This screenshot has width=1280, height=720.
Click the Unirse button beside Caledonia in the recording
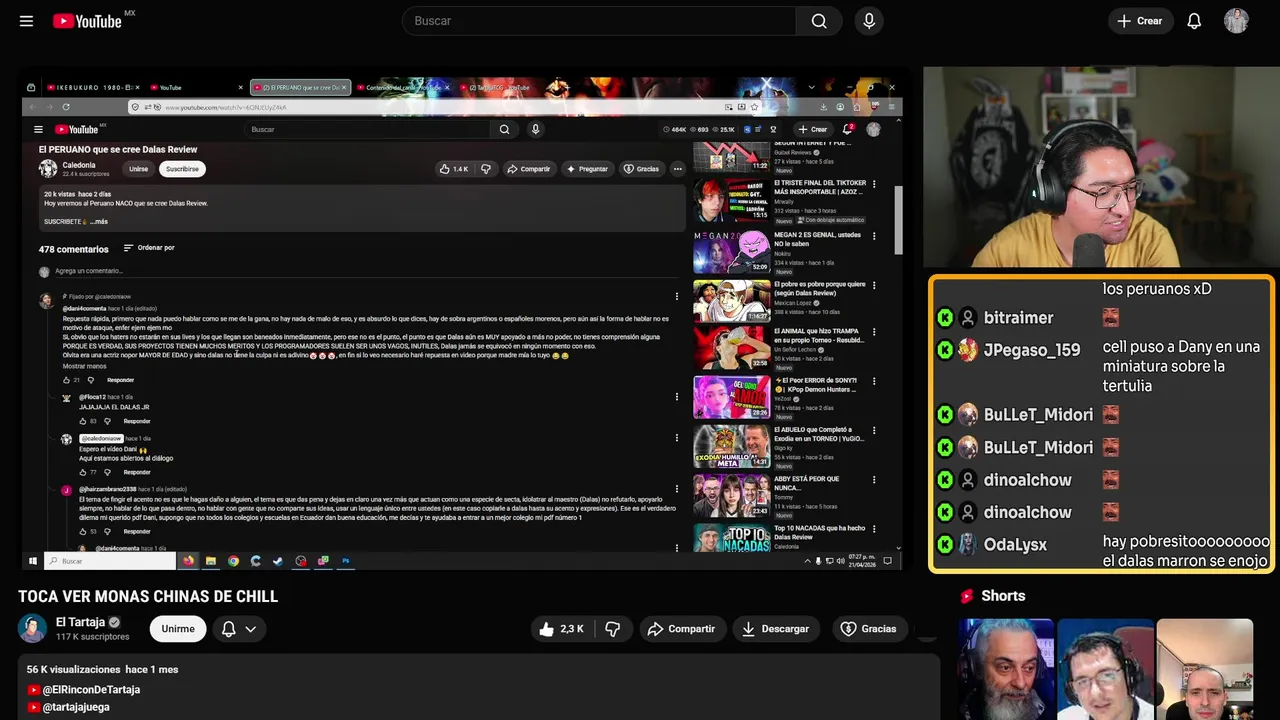click(x=138, y=169)
